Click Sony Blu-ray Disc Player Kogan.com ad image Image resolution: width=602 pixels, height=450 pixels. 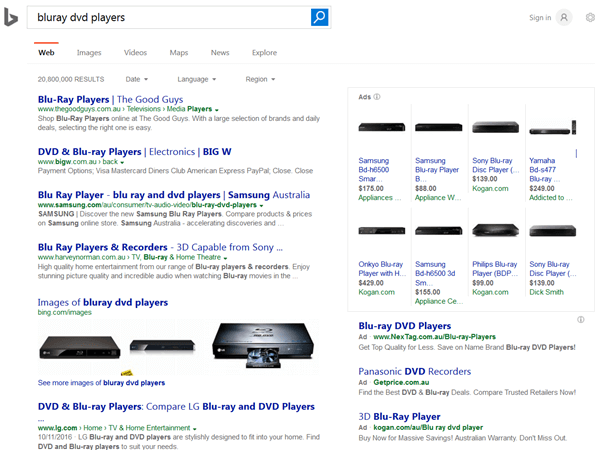click(495, 127)
